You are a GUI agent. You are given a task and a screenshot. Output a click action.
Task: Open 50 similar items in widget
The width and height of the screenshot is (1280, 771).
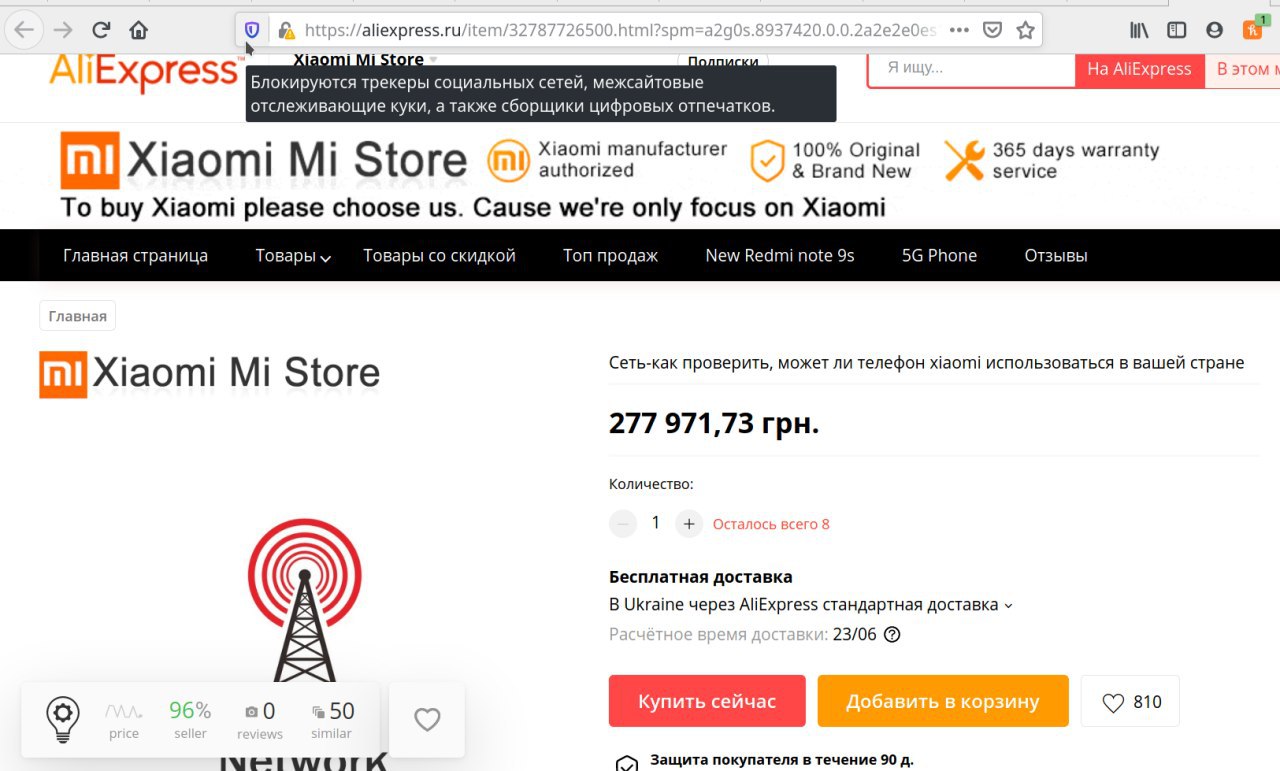pos(331,721)
